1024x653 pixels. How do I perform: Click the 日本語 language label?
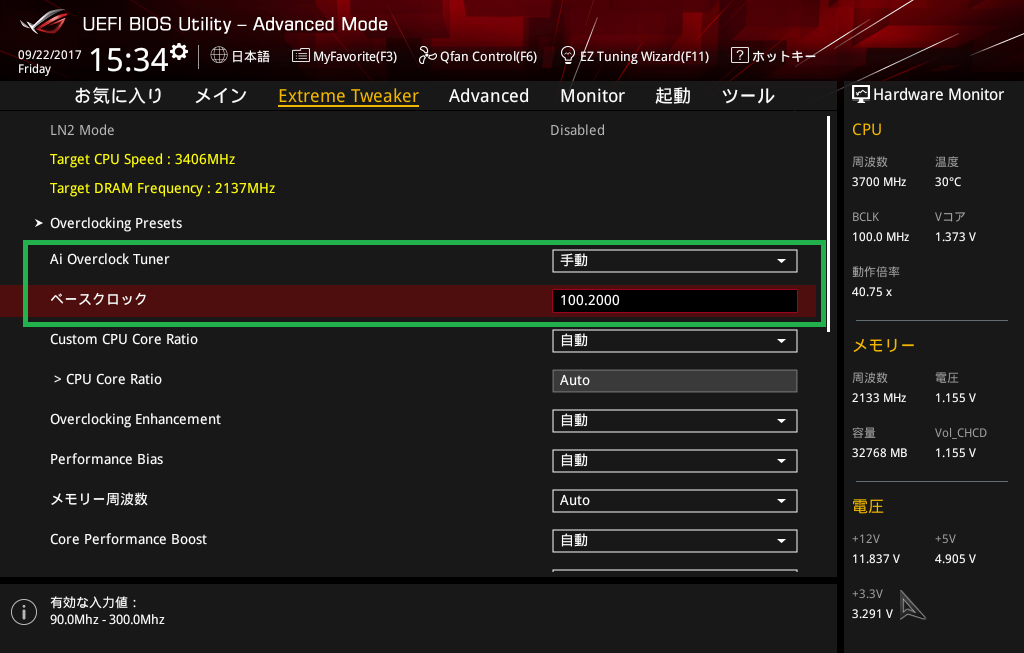coord(251,56)
